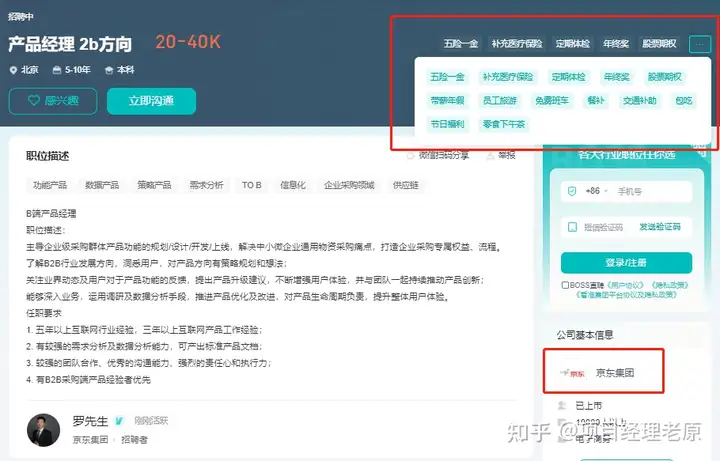Viewport: 720px width, 461px height.
Task: Click the location pin icon beside 北京
Action: pos(13,70)
